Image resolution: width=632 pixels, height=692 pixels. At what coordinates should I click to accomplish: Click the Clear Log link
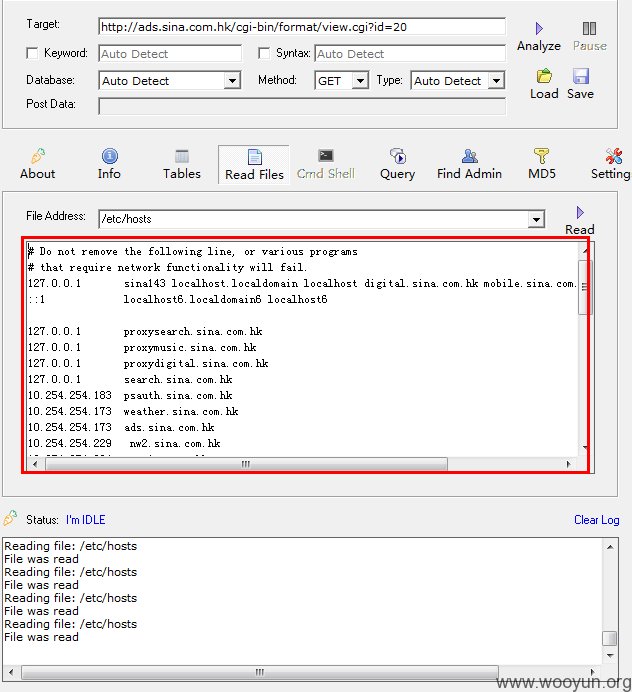[x=597, y=520]
